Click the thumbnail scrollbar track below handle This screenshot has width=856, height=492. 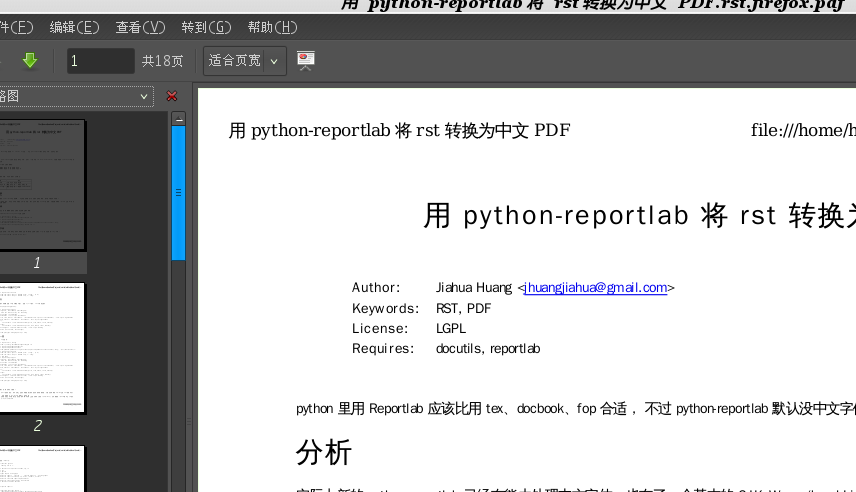[x=179, y=380]
